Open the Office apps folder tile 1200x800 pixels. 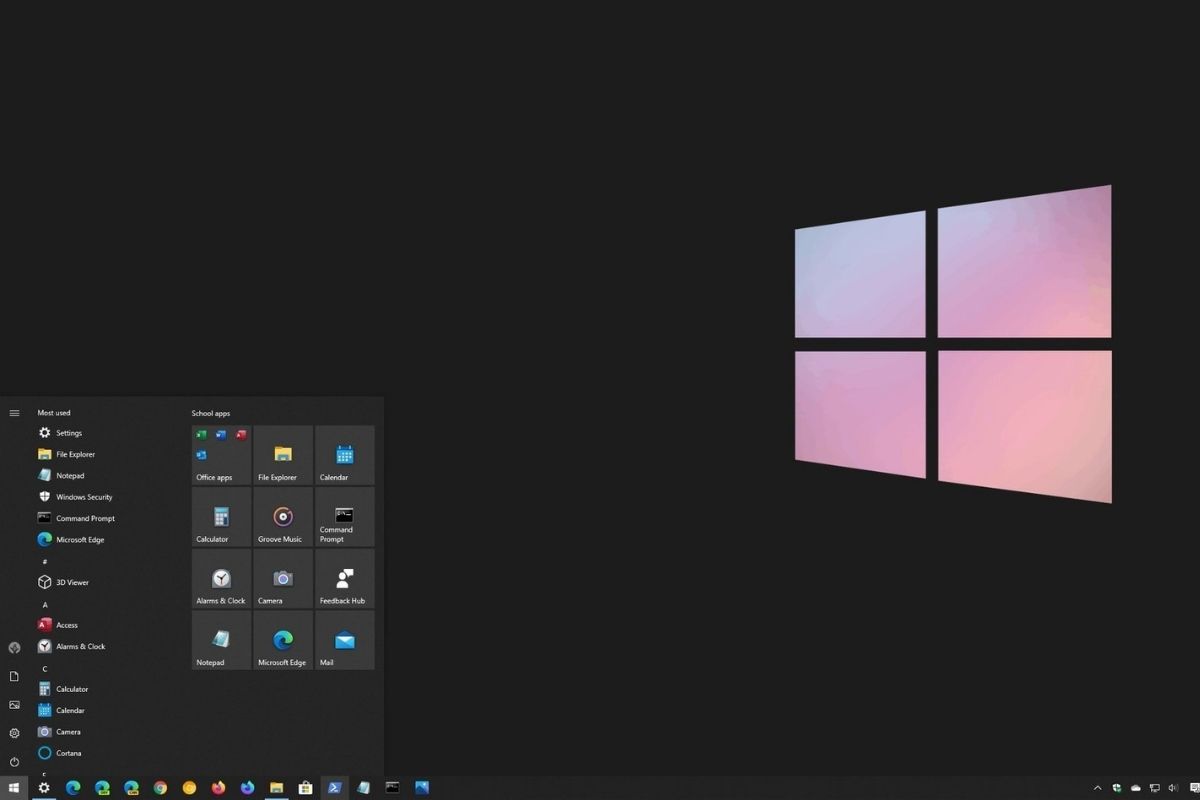click(x=221, y=455)
